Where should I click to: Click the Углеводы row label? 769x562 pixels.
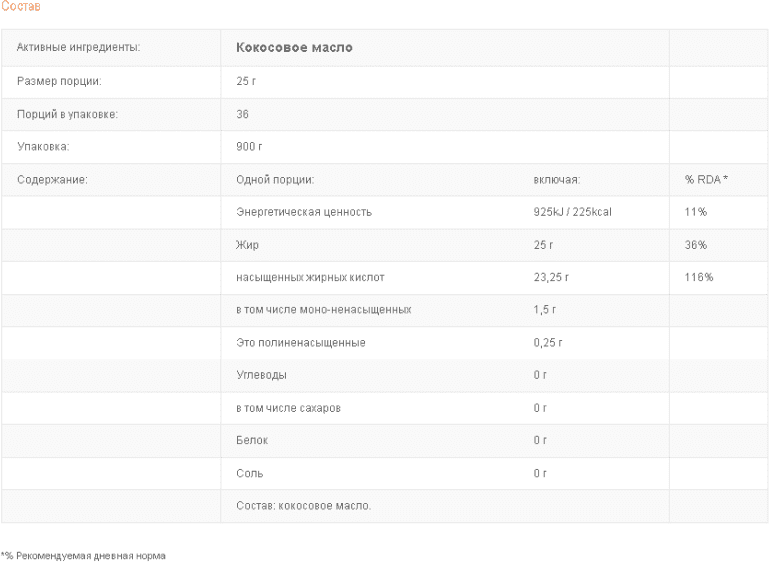[261, 375]
